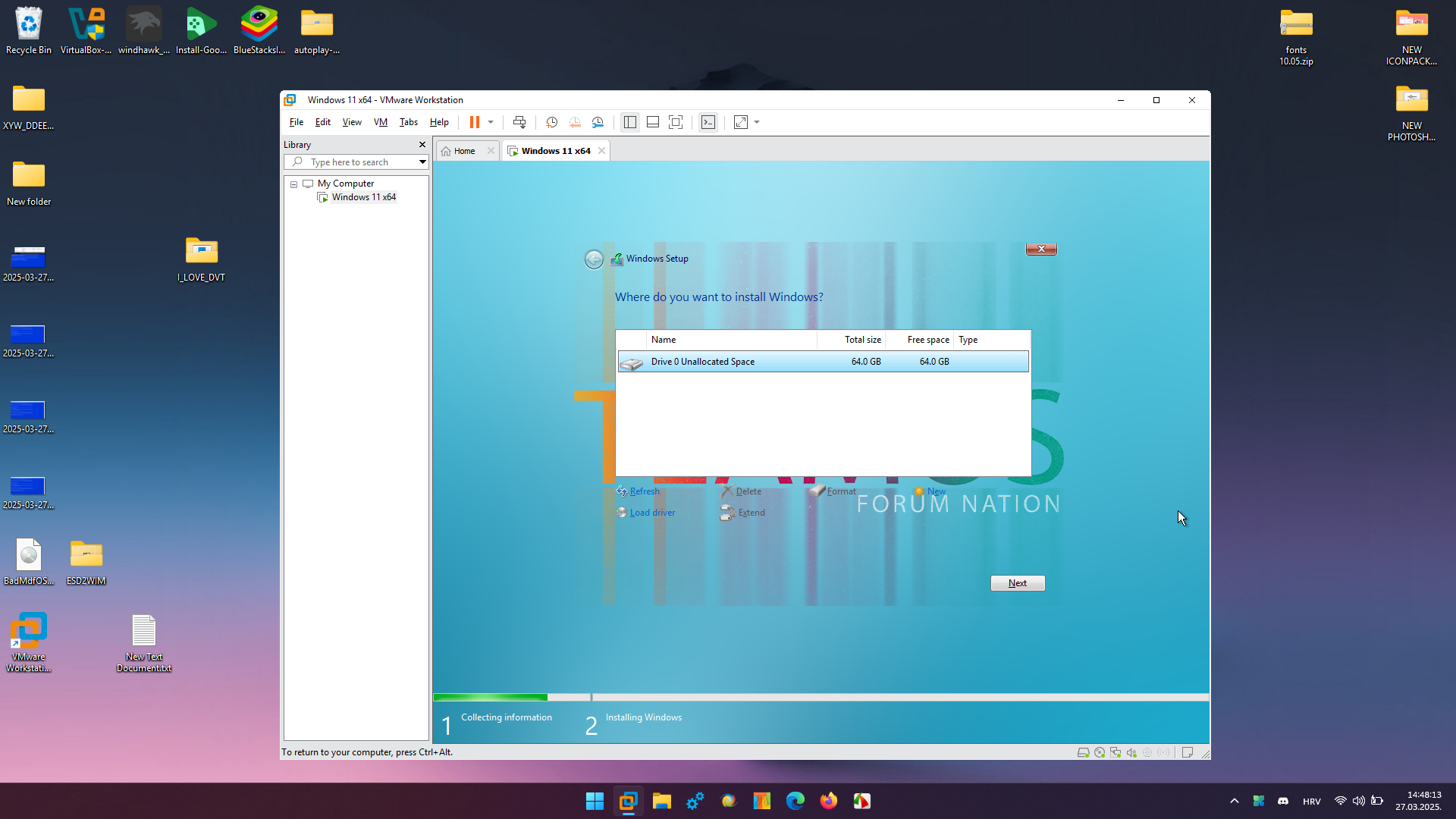This screenshot has width=1456, height=819.
Task: Enter full screen mode icon
Action: [x=676, y=122]
